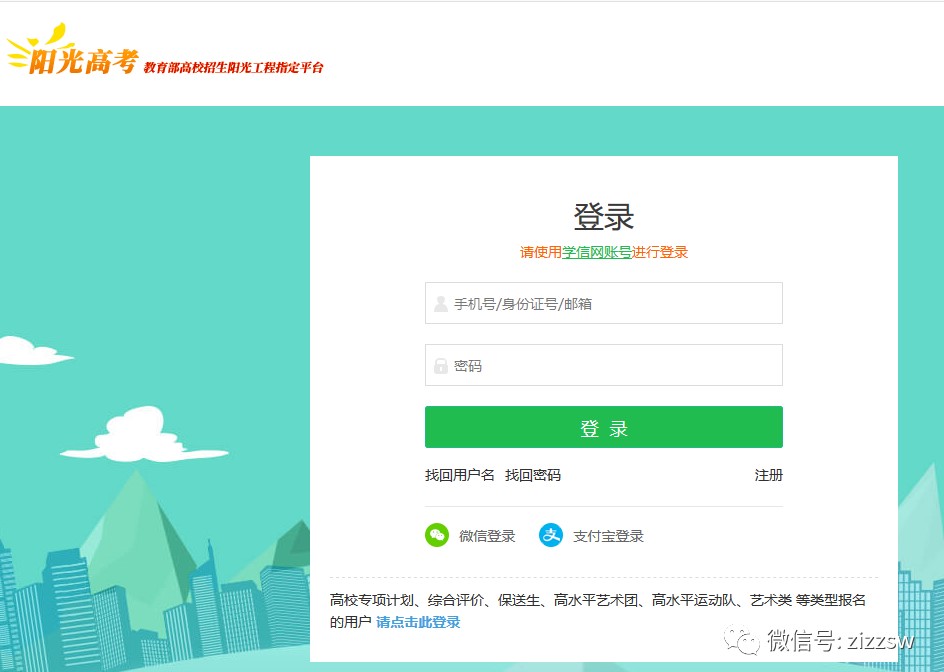Click the 登录 heading title
Screen dimensions: 944x672
pos(603,217)
